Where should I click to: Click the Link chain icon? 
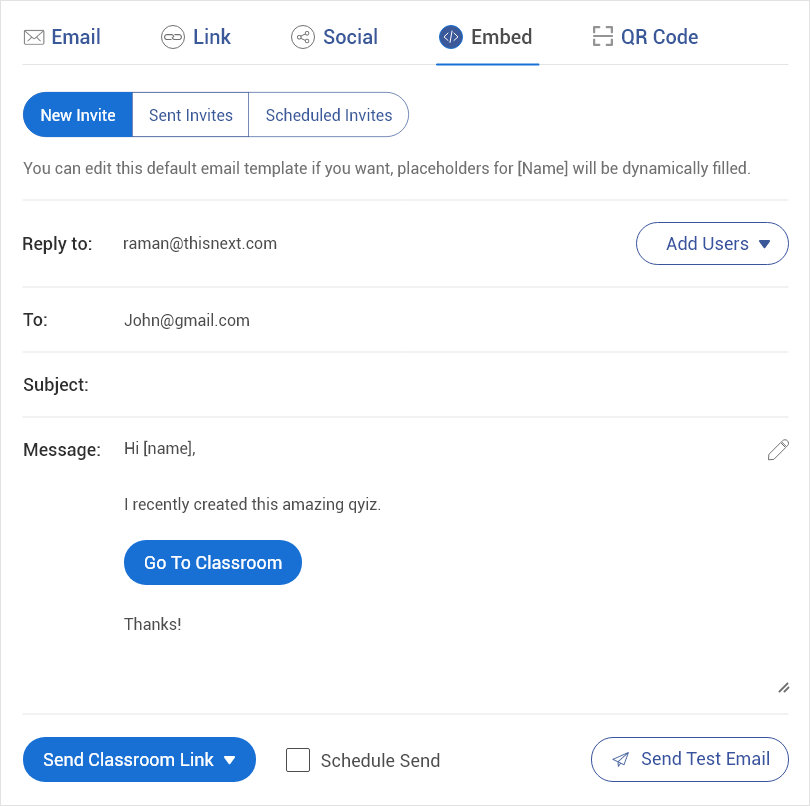[x=173, y=38]
